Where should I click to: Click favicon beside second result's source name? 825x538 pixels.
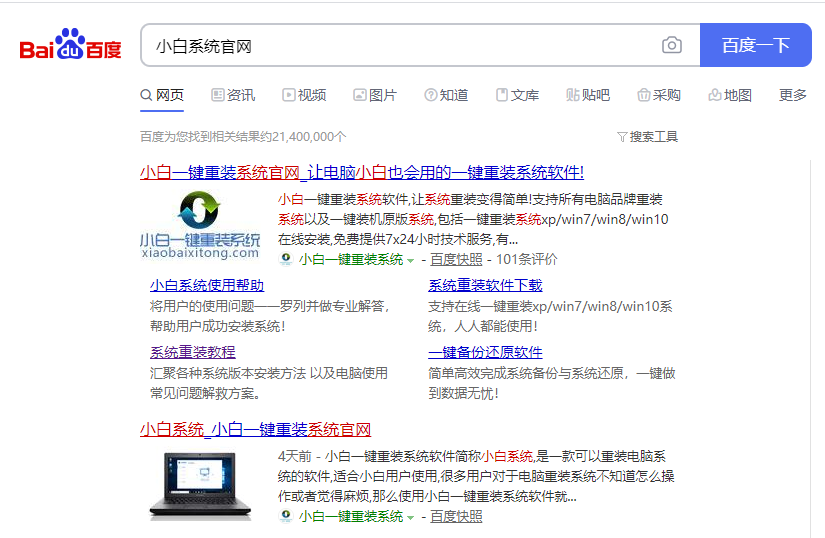286,516
